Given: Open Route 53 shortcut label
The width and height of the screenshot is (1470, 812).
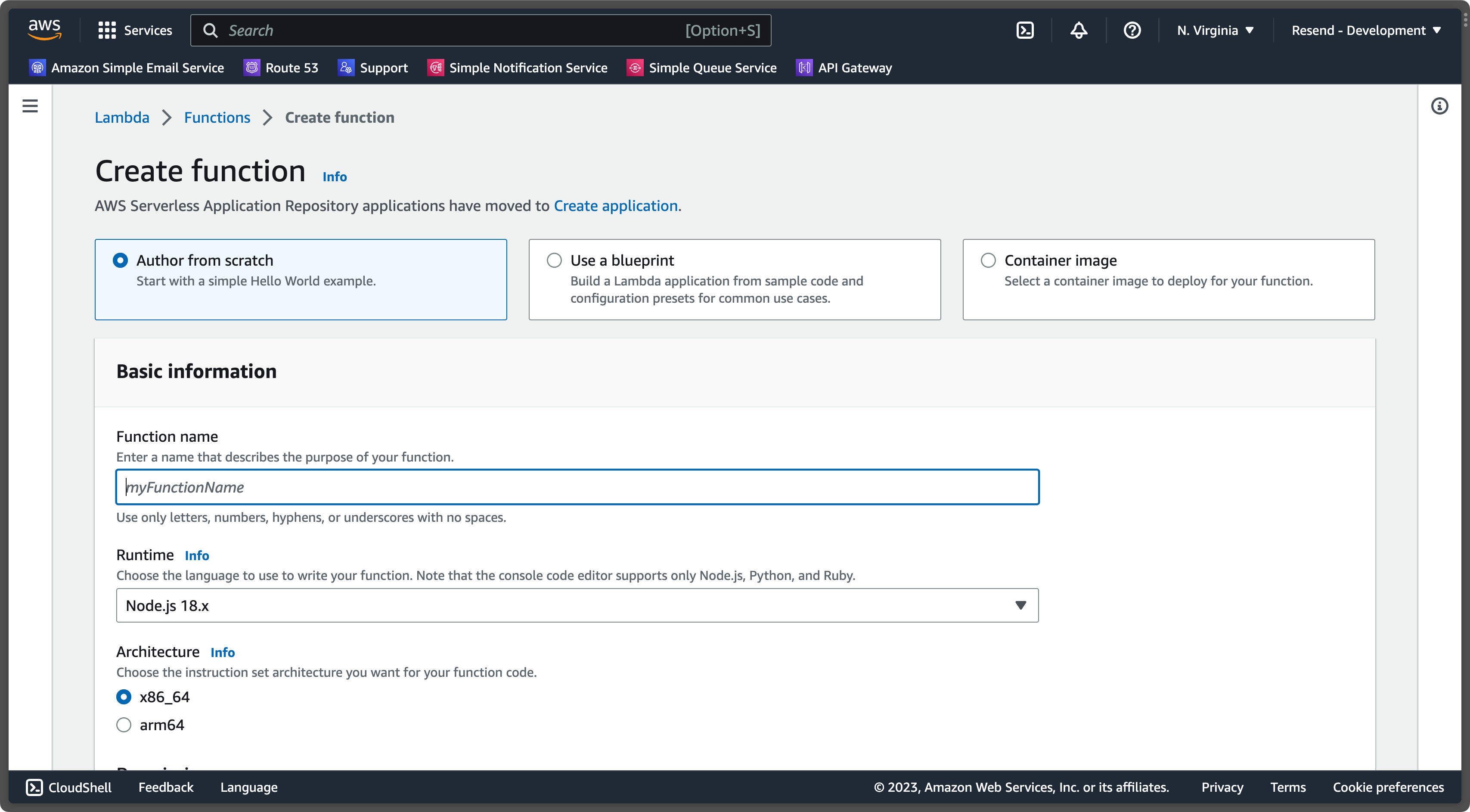Looking at the screenshot, I should click(x=292, y=67).
